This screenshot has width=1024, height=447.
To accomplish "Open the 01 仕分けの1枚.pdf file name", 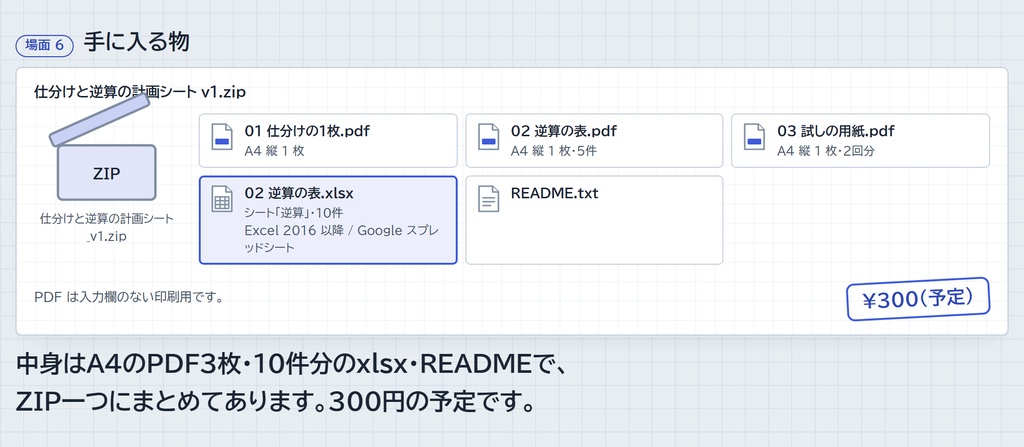I will click(308, 131).
